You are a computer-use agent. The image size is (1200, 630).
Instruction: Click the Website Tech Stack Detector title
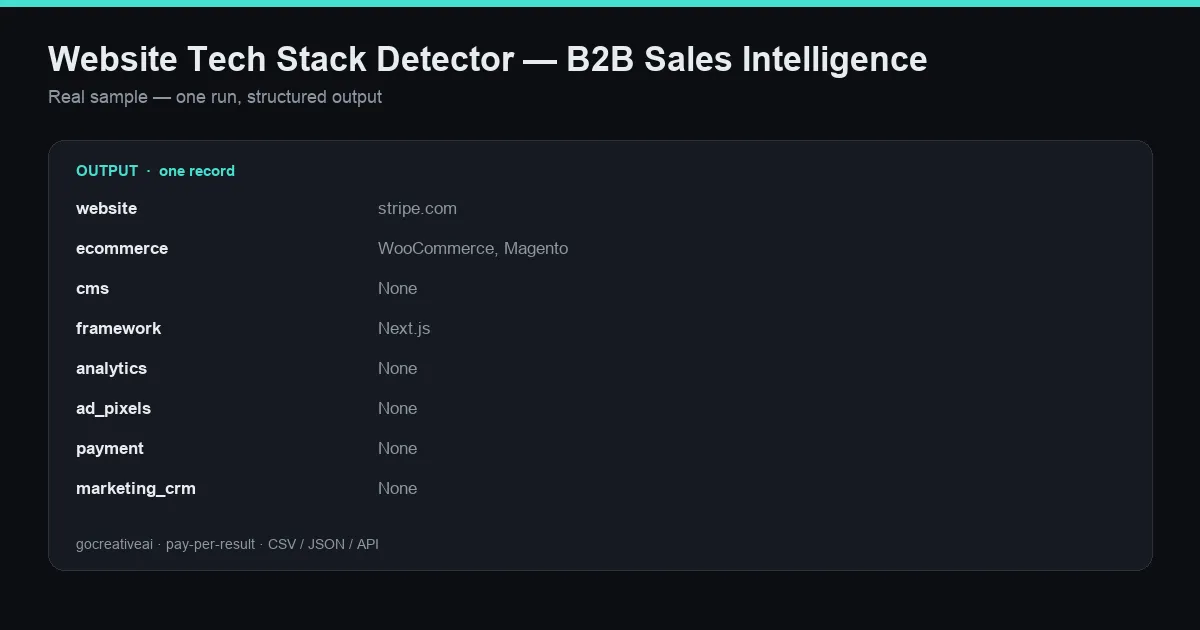(x=487, y=59)
